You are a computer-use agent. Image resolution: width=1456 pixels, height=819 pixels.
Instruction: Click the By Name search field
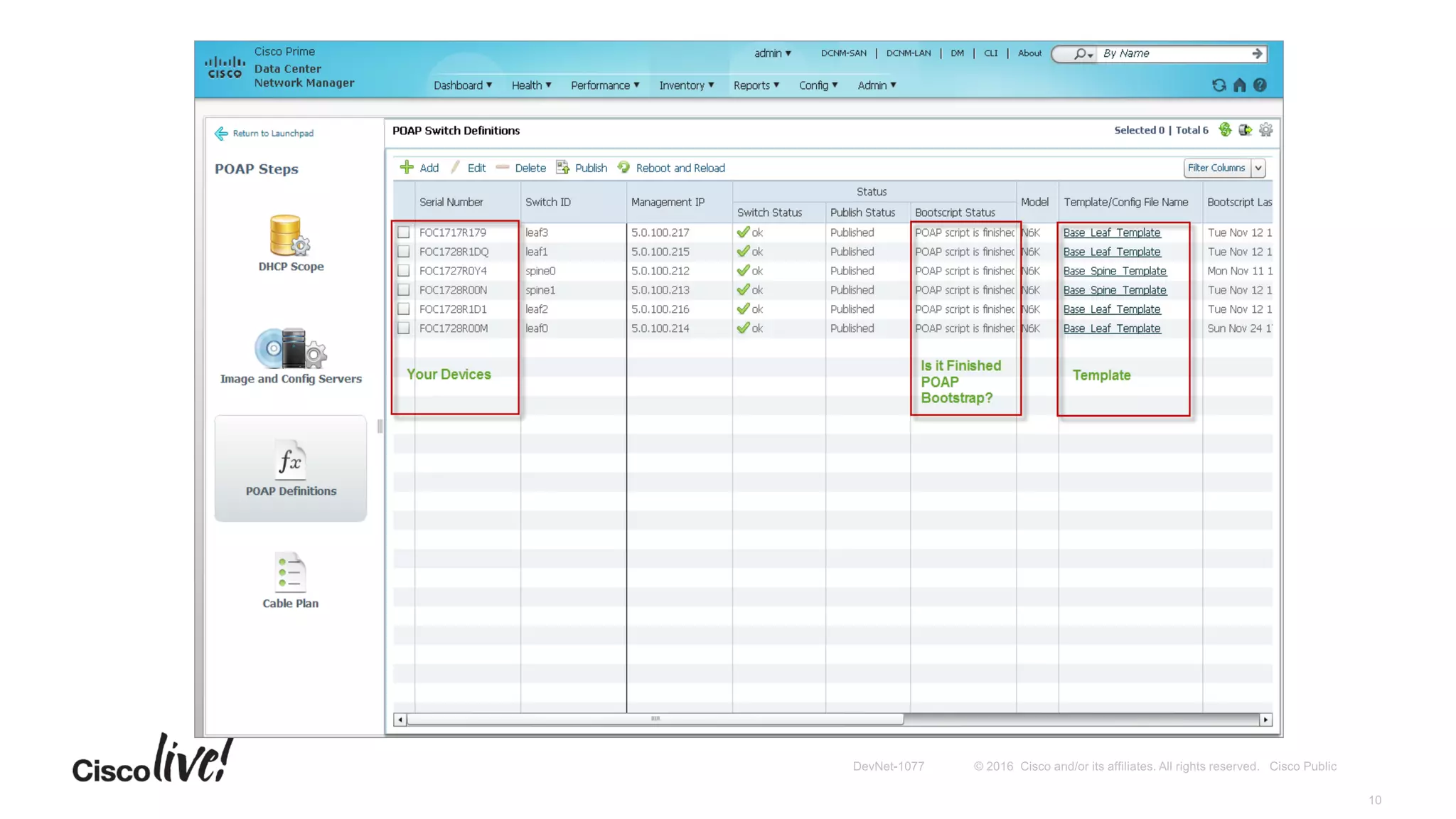pos(1173,53)
